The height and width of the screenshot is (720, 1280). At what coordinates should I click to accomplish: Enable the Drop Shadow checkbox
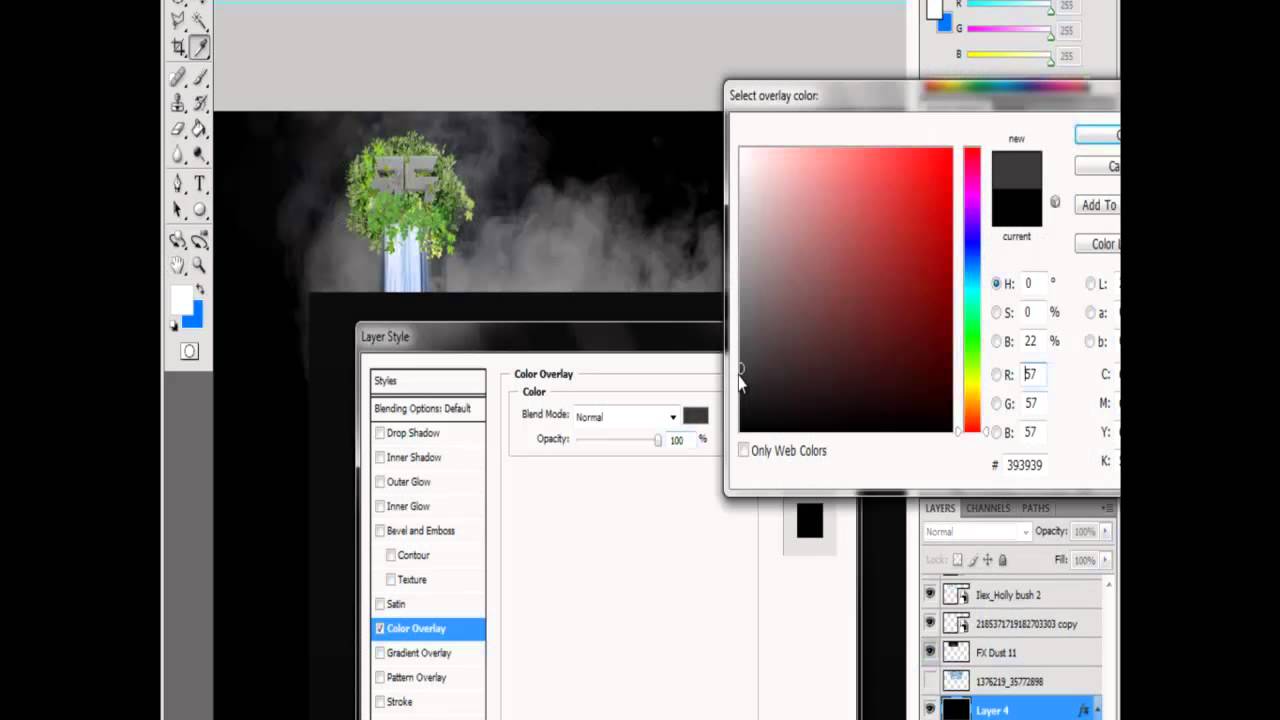[x=380, y=433]
